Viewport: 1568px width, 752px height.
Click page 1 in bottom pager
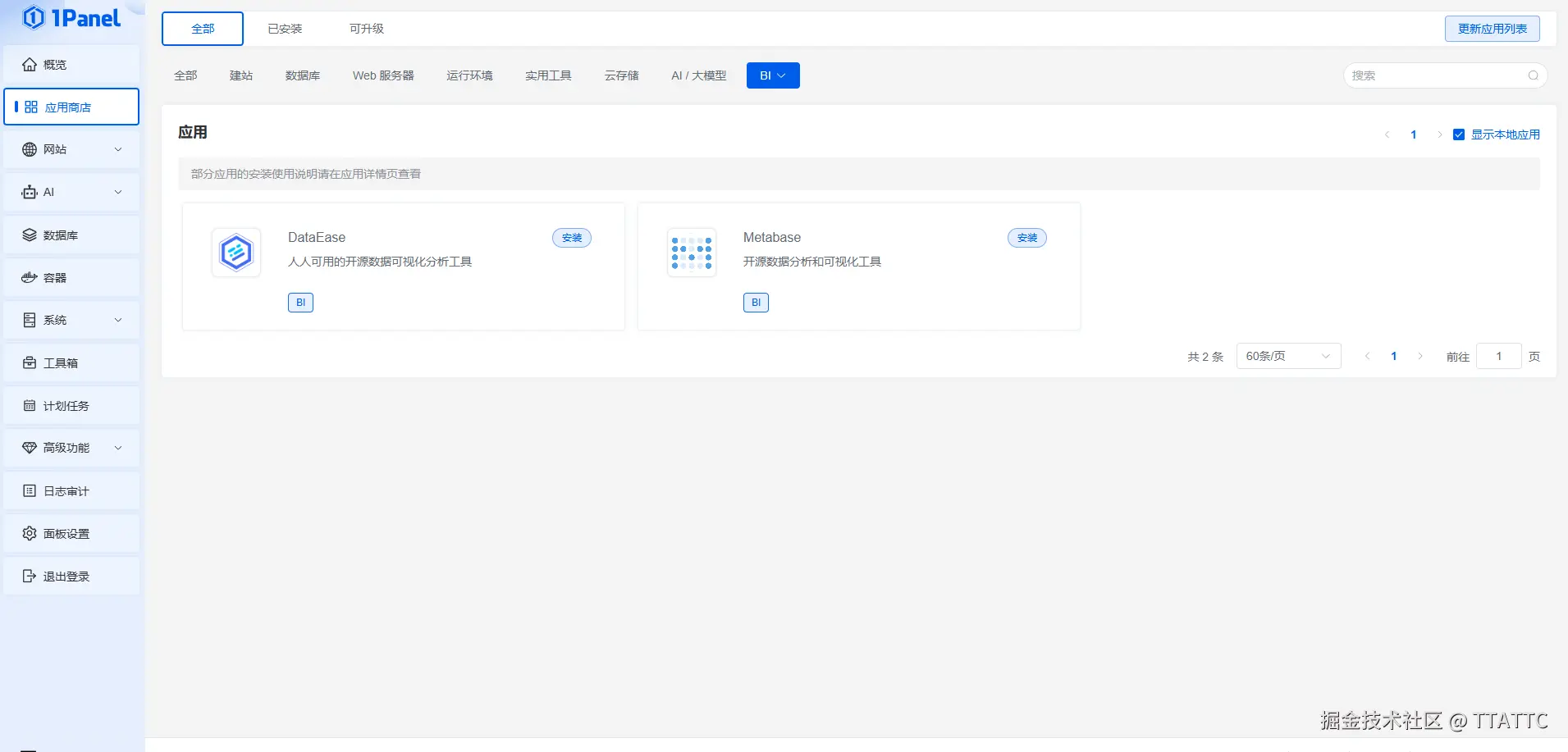point(1394,356)
